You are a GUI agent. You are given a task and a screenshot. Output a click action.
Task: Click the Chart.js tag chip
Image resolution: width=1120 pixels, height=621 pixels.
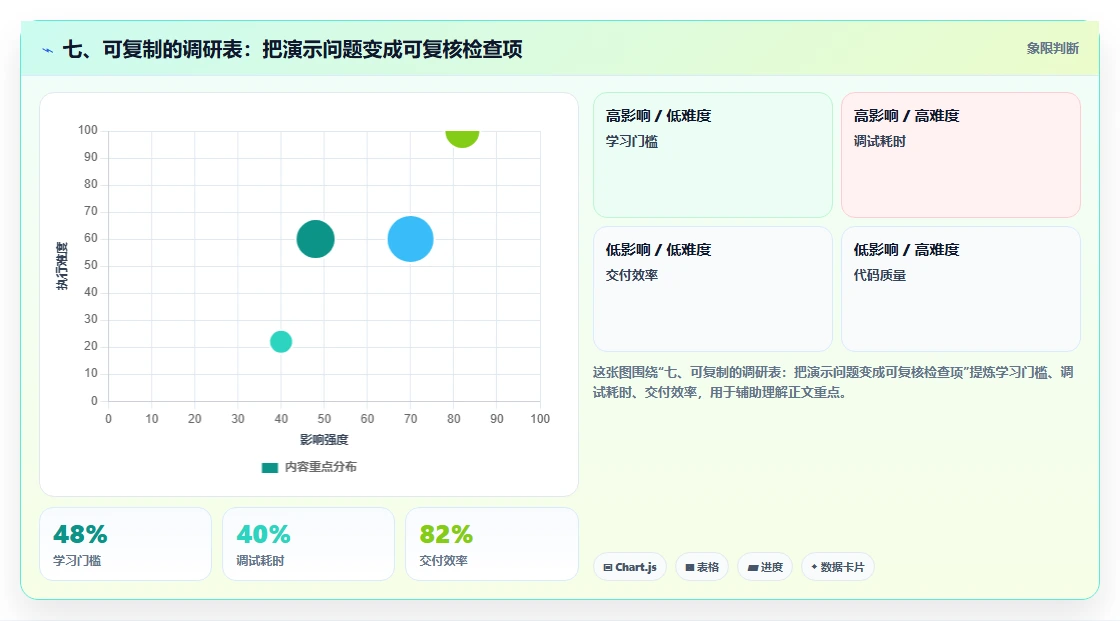tap(630, 567)
